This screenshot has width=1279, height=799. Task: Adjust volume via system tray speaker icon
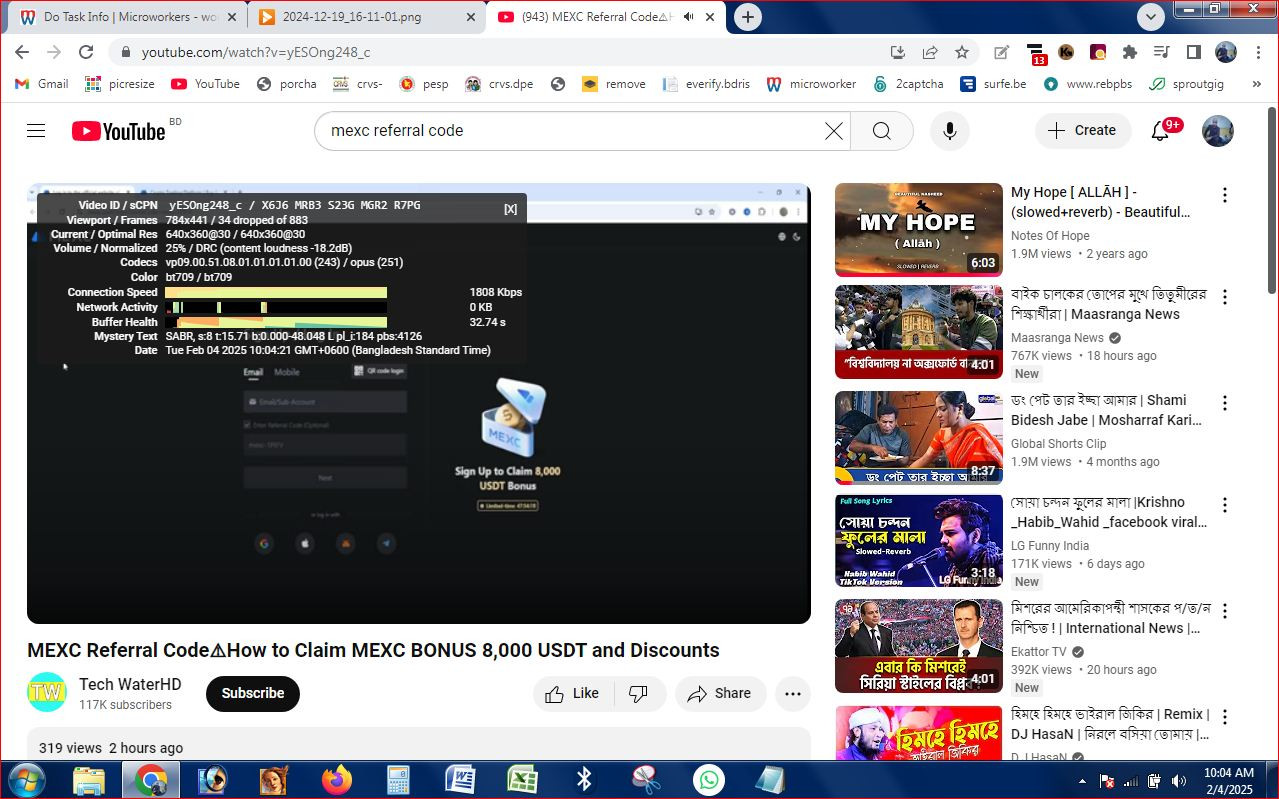coord(1178,781)
